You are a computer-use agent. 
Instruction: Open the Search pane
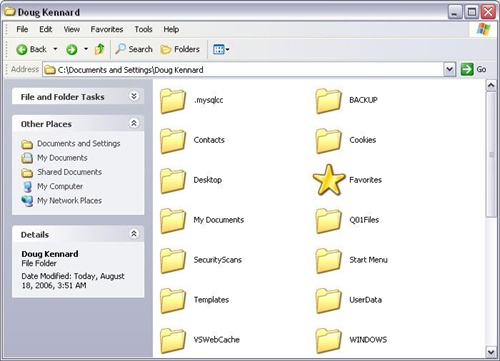[134, 49]
